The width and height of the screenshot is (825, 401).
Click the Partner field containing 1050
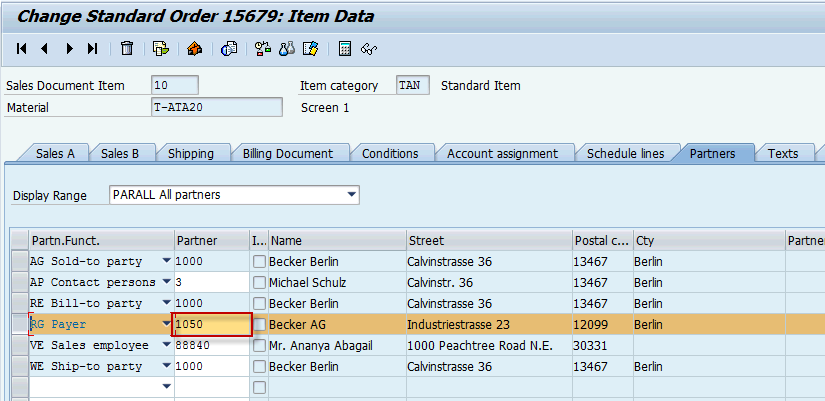[211, 325]
